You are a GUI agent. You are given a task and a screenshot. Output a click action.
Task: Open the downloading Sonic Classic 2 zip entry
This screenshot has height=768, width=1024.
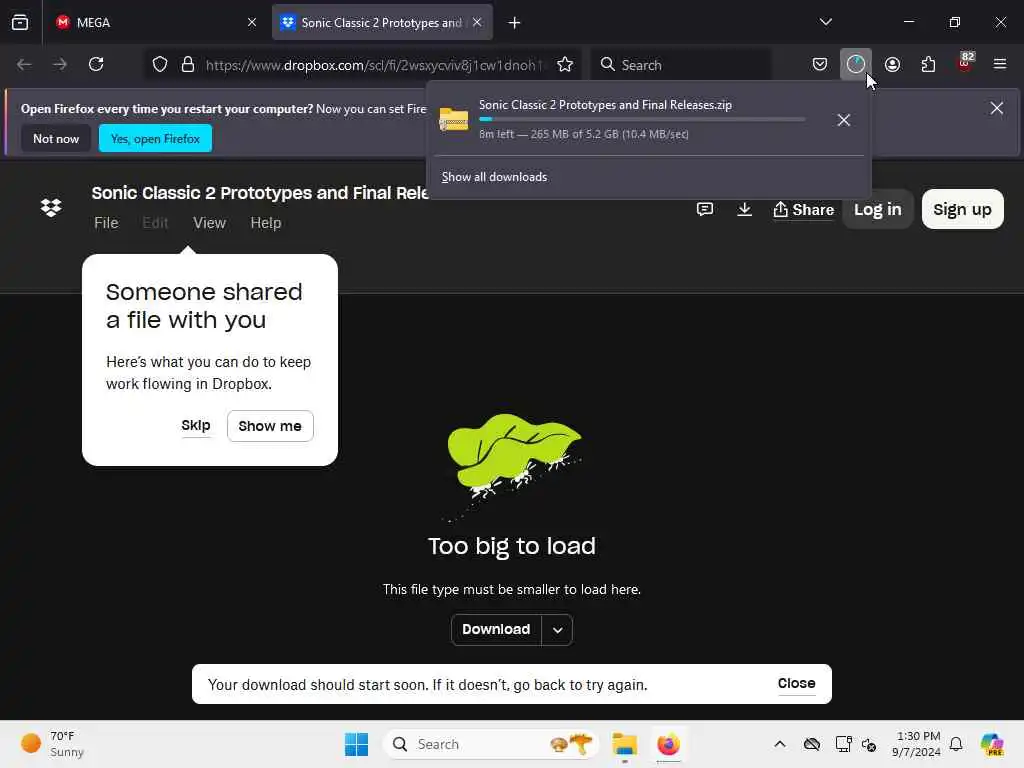(622, 119)
